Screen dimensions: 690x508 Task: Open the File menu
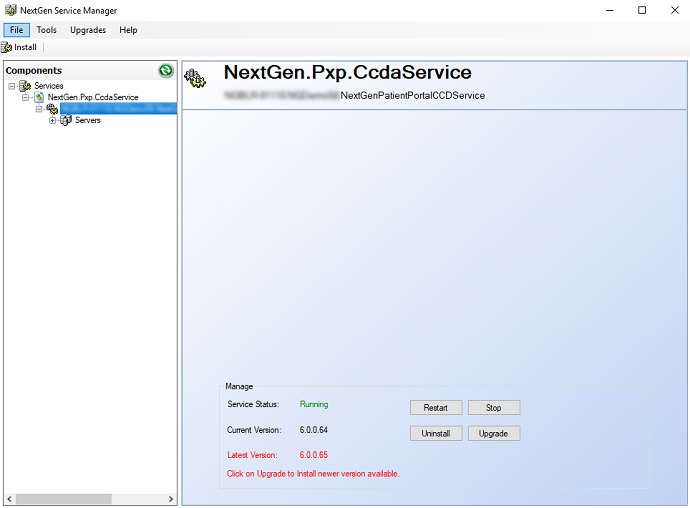16,30
